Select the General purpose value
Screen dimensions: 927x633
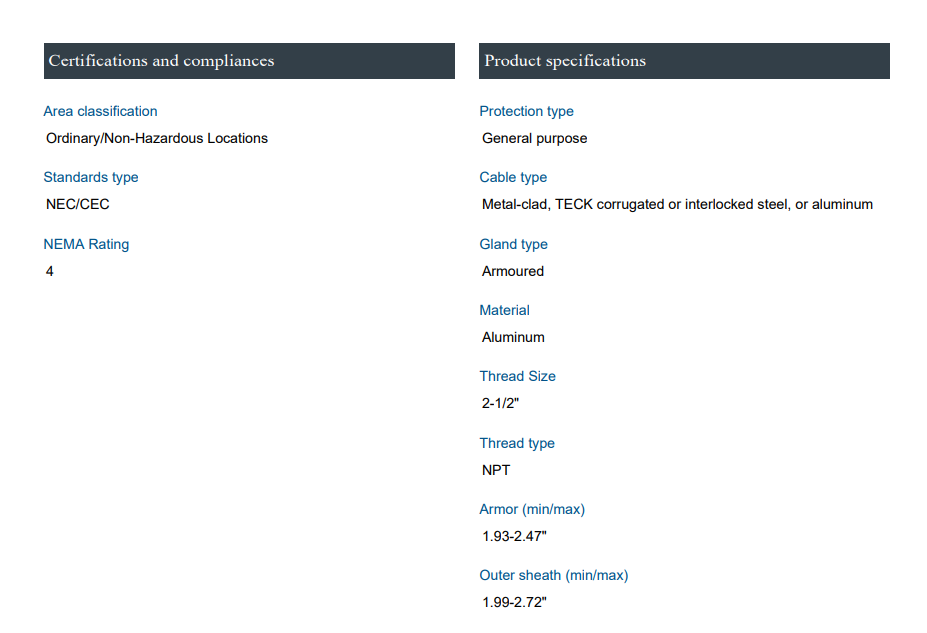pyautogui.click(x=534, y=138)
